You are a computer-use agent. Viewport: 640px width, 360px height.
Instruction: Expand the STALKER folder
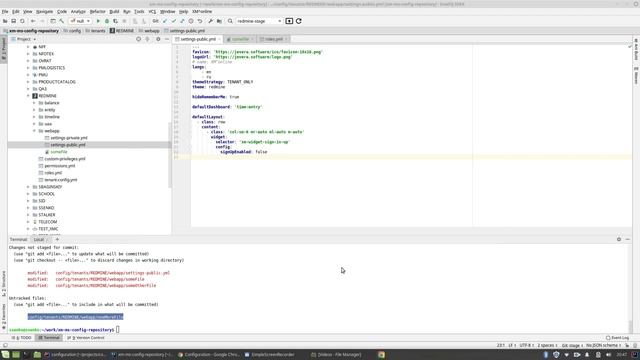pos(29,215)
